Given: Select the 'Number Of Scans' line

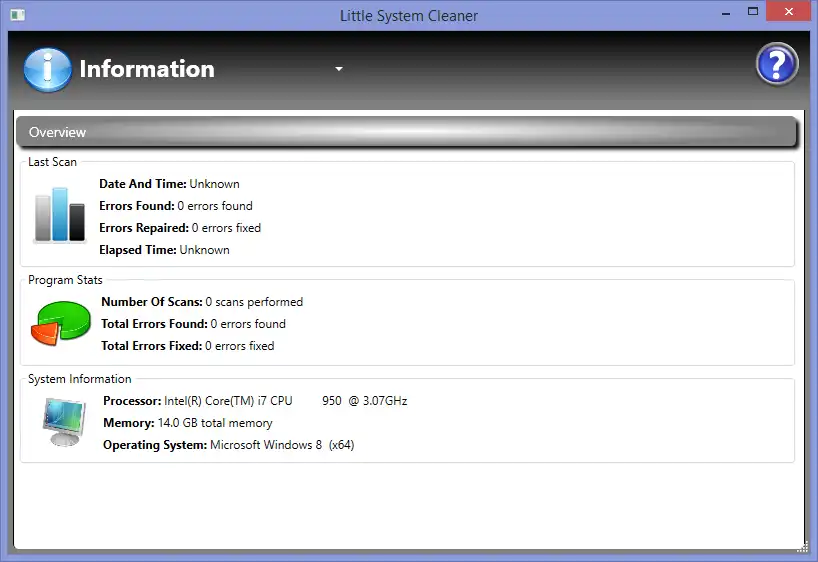Looking at the screenshot, I should [x=202, y=302].
